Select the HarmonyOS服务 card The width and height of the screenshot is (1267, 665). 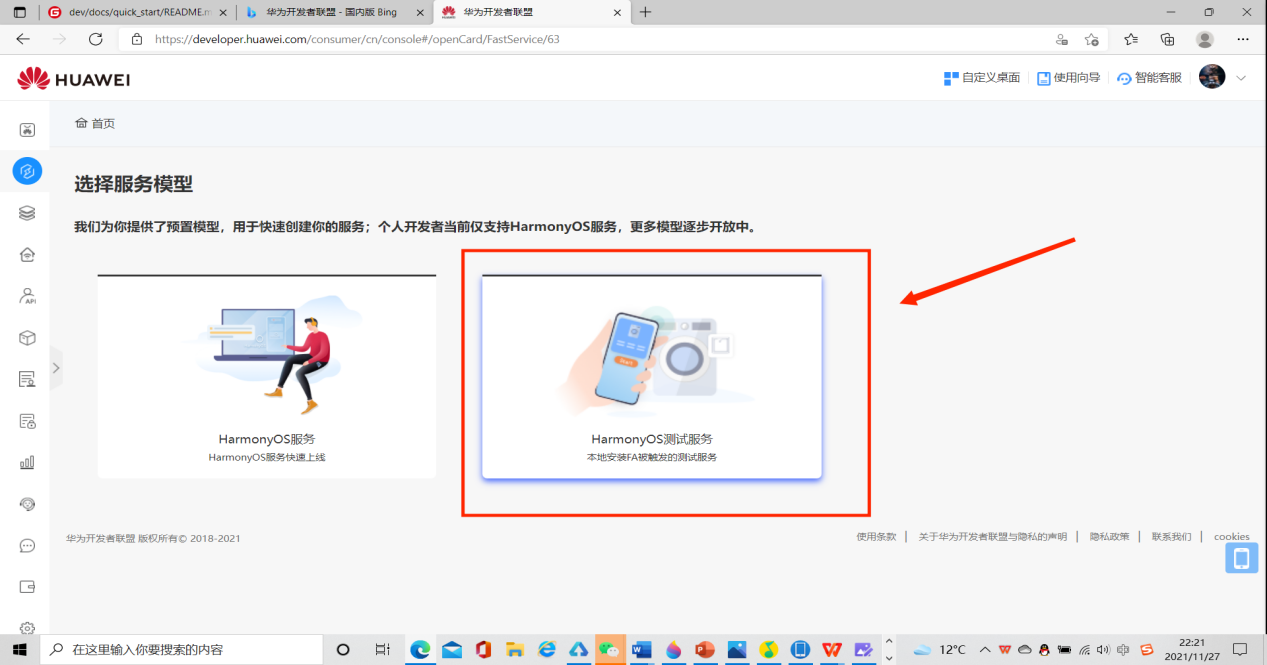(267, 376)
